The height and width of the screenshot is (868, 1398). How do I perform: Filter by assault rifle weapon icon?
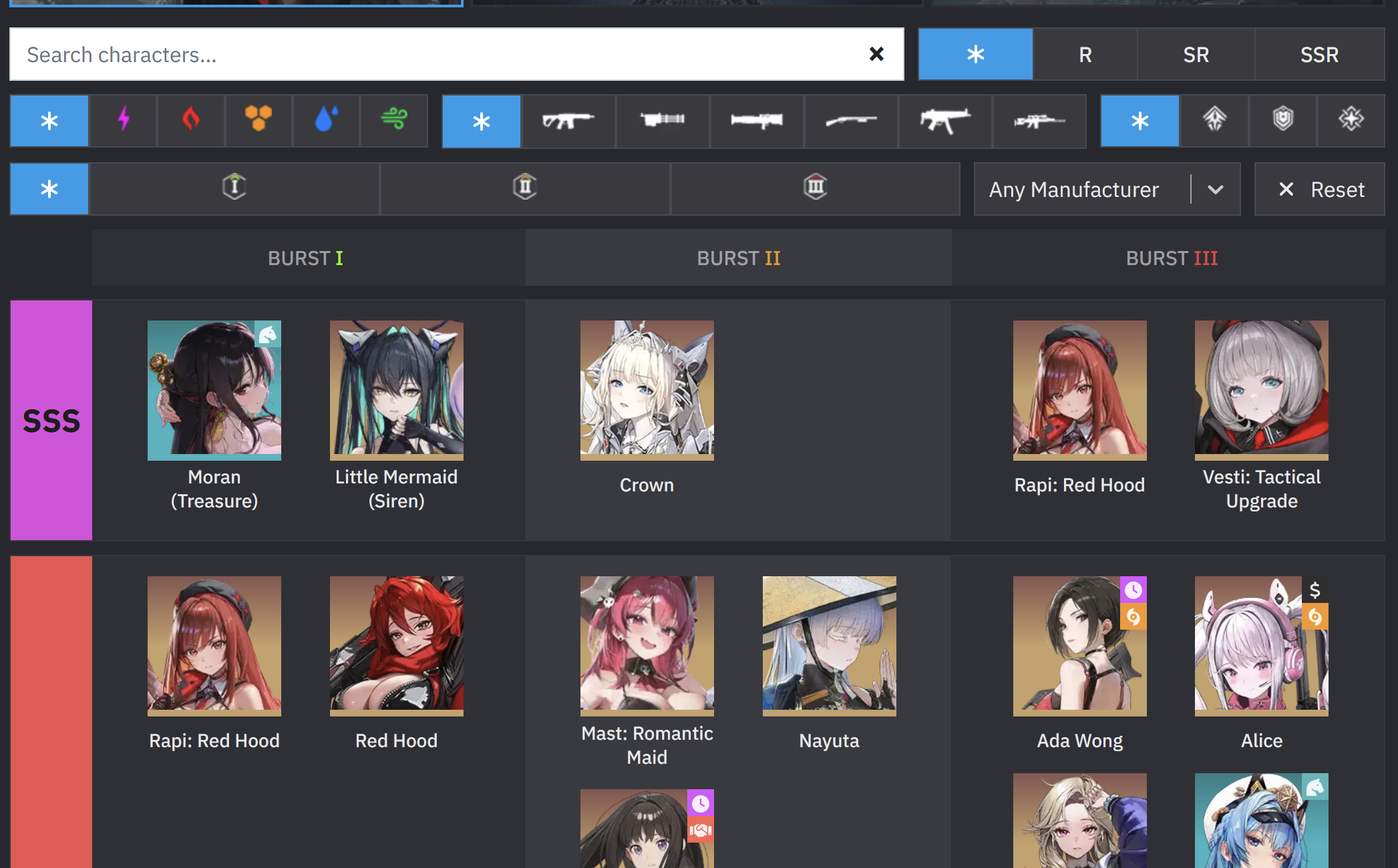pos(568,121)
